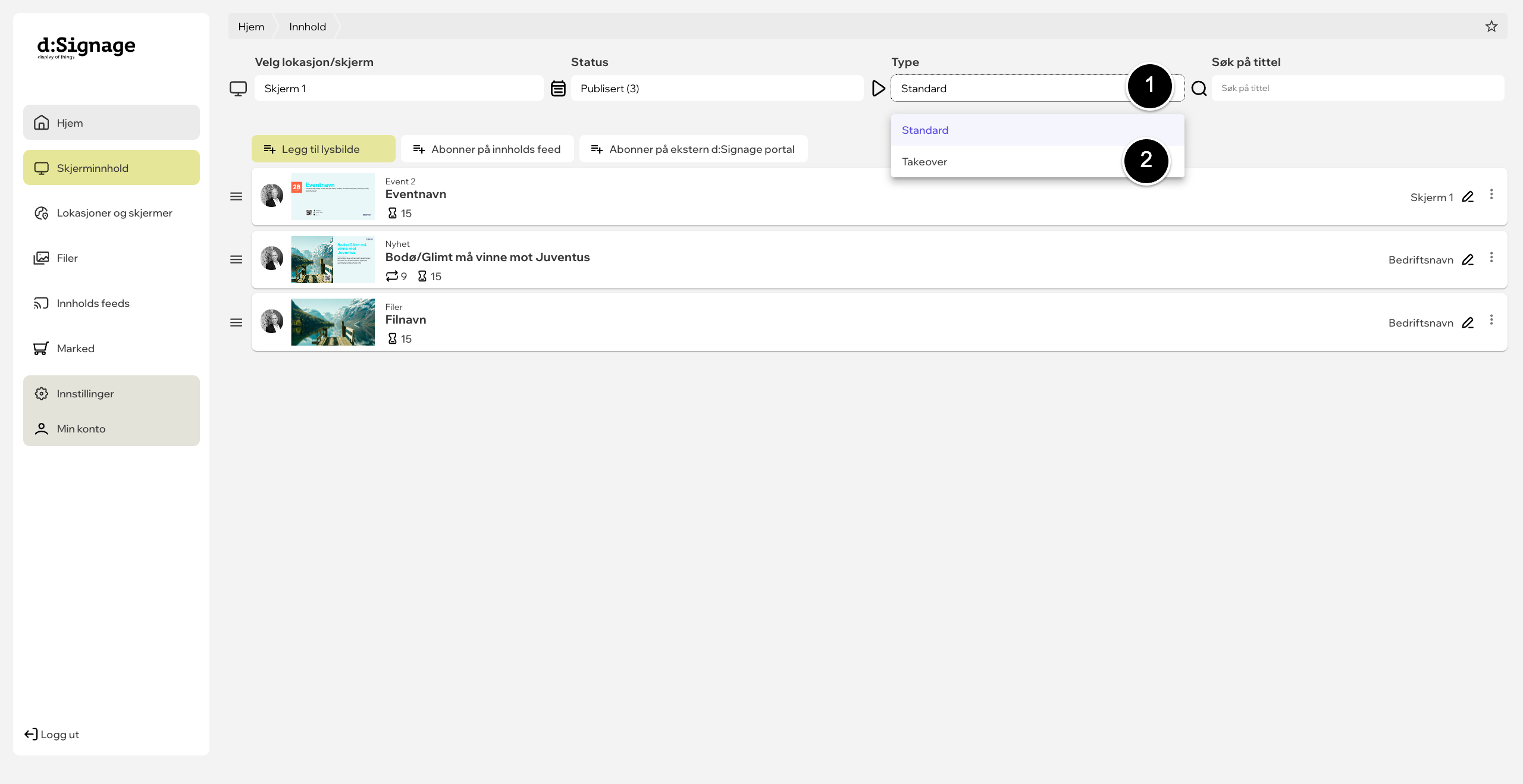
Task: Click Bedriftsnavn on the Bodø/Glimt row
Action: tap(1421, 260)
